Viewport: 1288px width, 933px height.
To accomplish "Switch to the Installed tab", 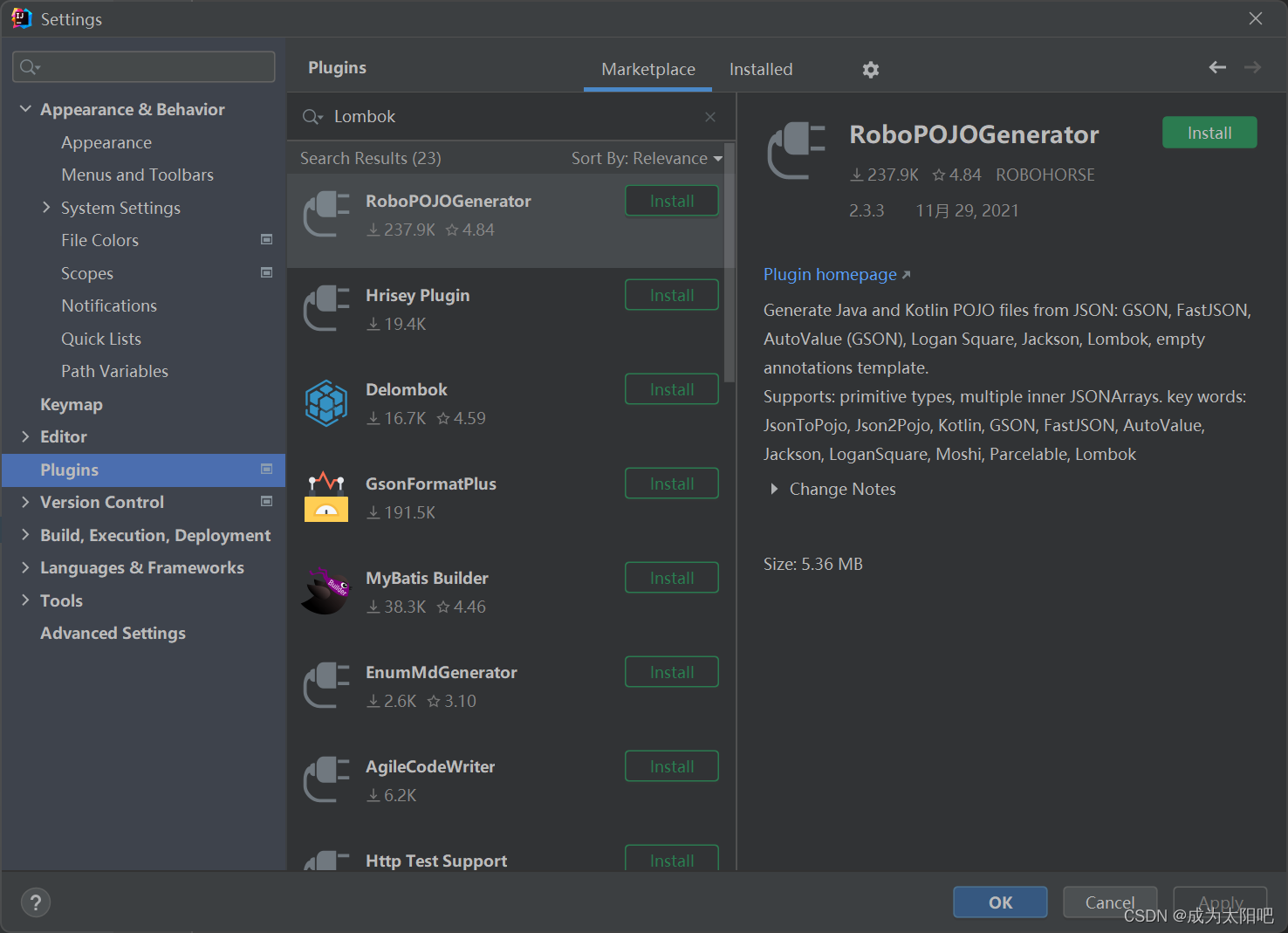I will pyautogui.click(x=761, y=69).
